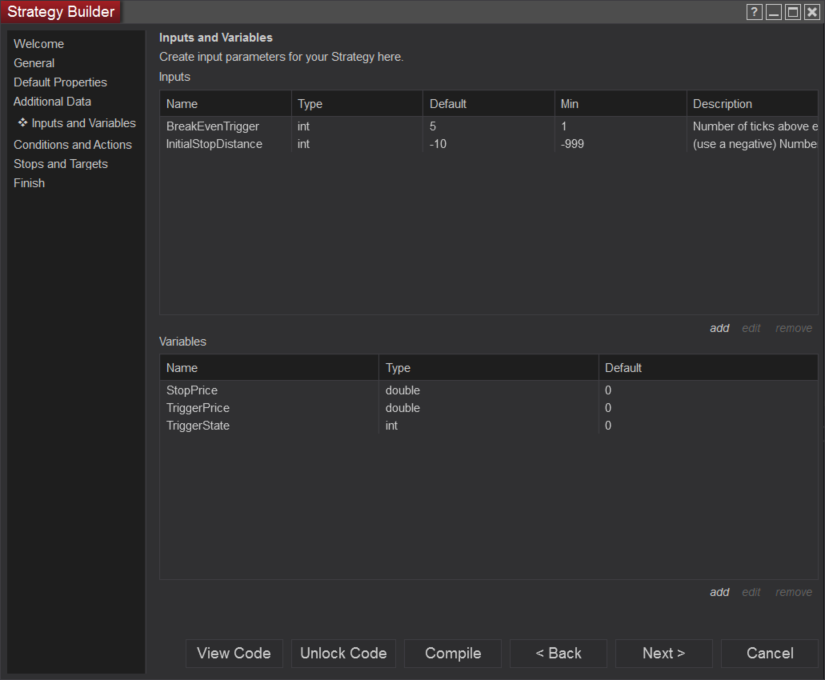Close the Strategy Builder window

[x=812, y=12]
